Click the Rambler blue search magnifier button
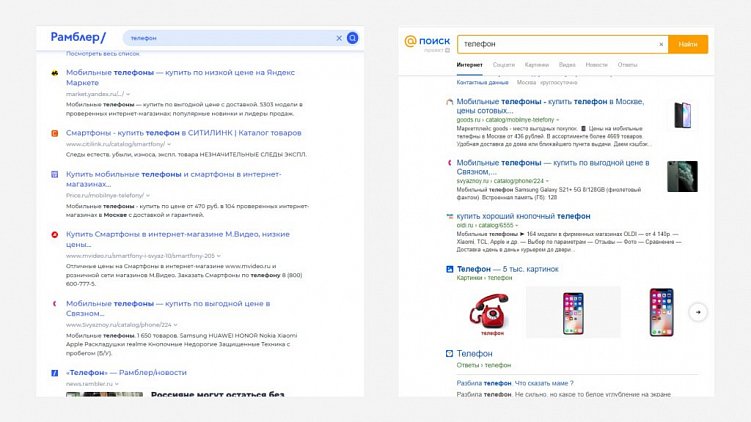This screenshot has width=751, height=422. coord(353,38)
